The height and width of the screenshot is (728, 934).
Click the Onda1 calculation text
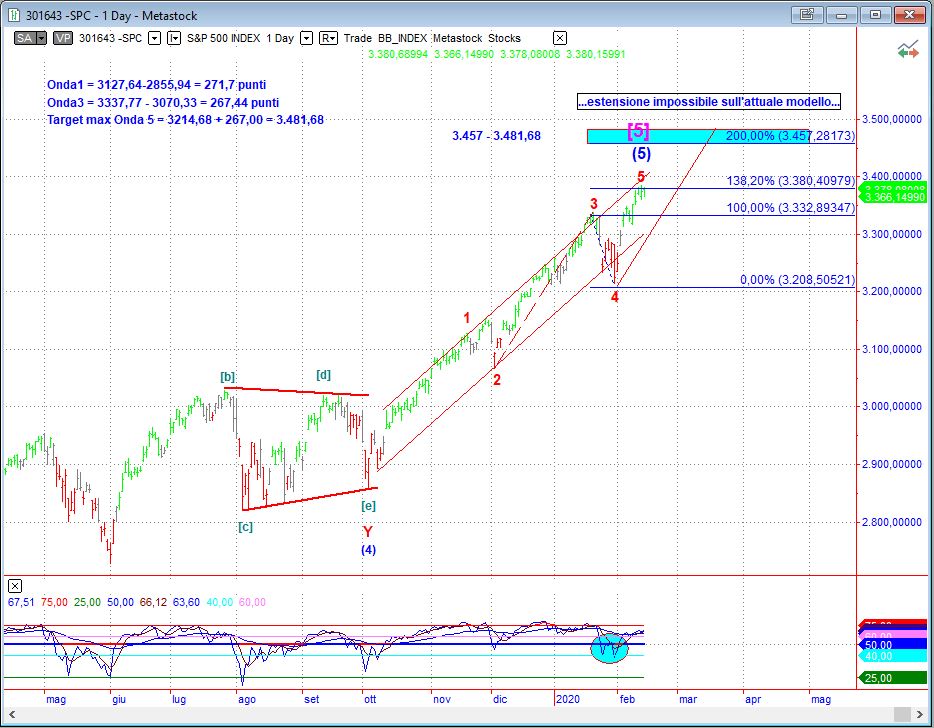click(x=156, y=85)
